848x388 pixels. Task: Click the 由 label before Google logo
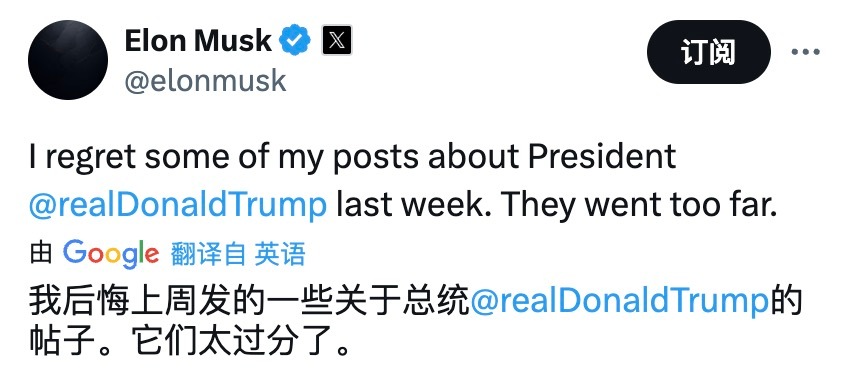(x=41, y=254)
